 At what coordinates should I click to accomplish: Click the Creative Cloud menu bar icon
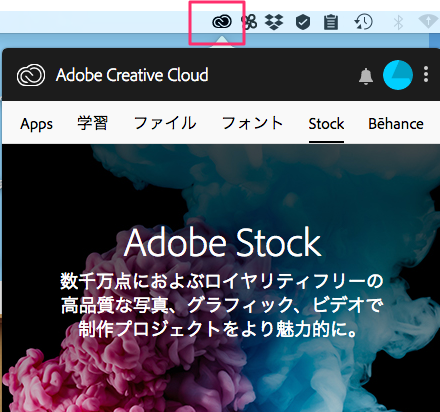tap(222, 22)
